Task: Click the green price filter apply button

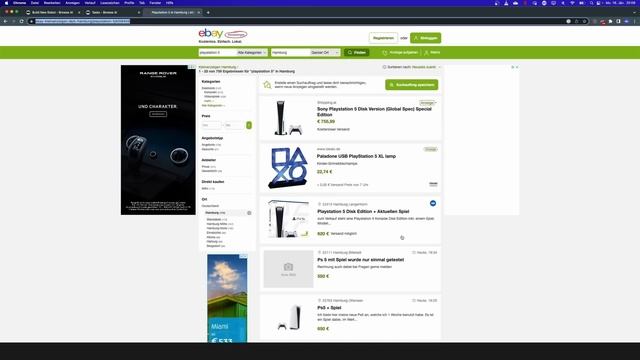Action: click(x=249, y=125)
